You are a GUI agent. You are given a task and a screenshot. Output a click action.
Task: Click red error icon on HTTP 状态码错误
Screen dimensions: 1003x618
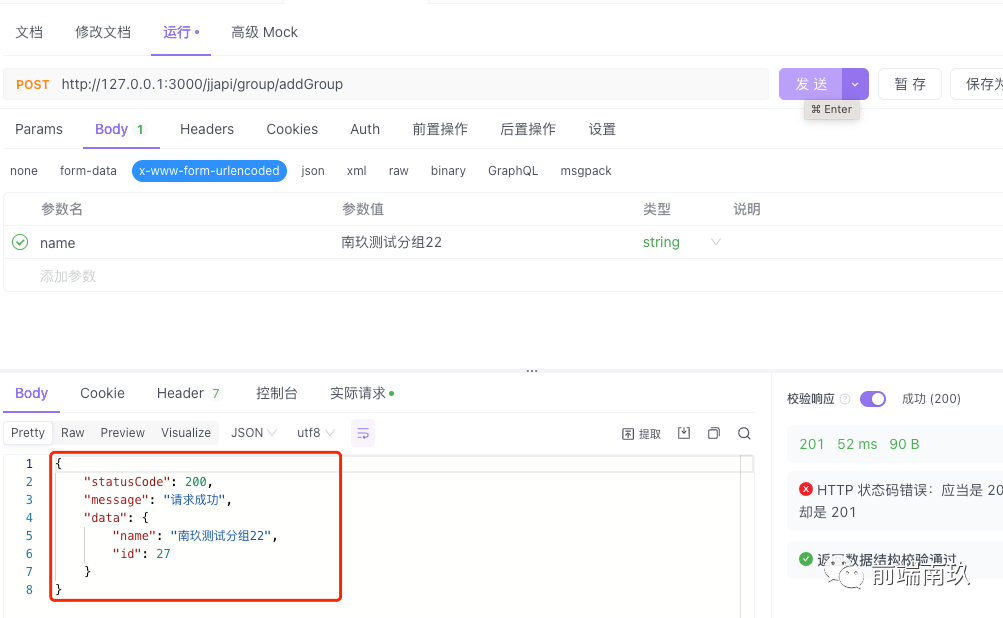806,489
